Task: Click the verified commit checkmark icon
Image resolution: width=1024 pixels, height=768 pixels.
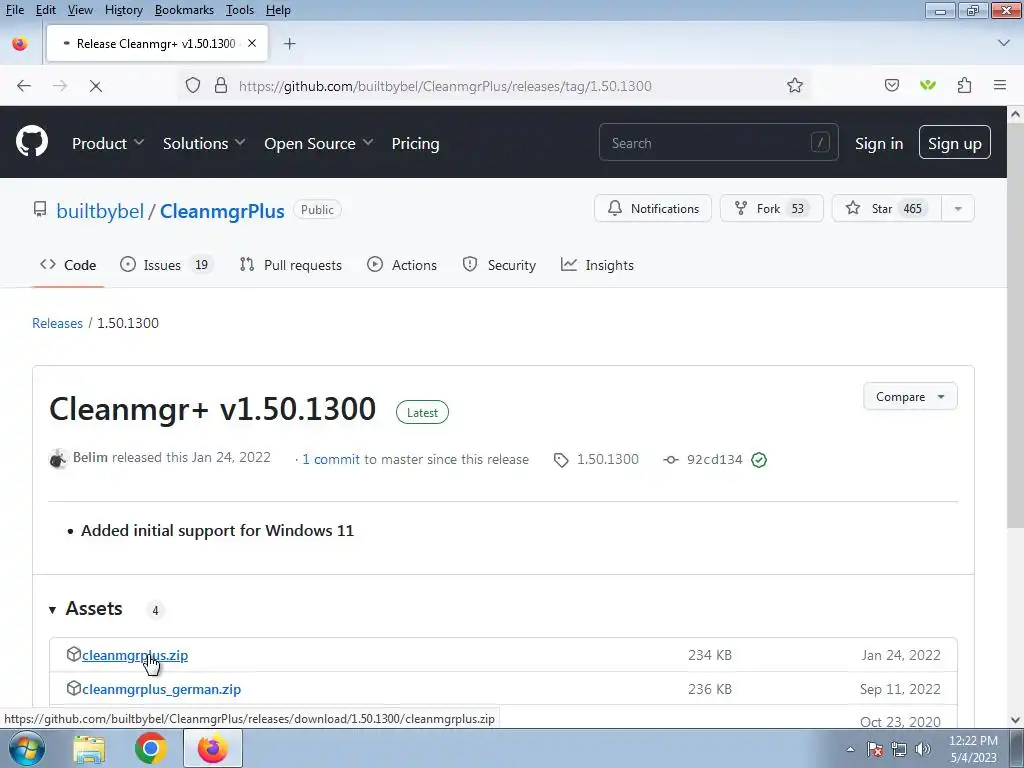Action: tap(759, 460)
